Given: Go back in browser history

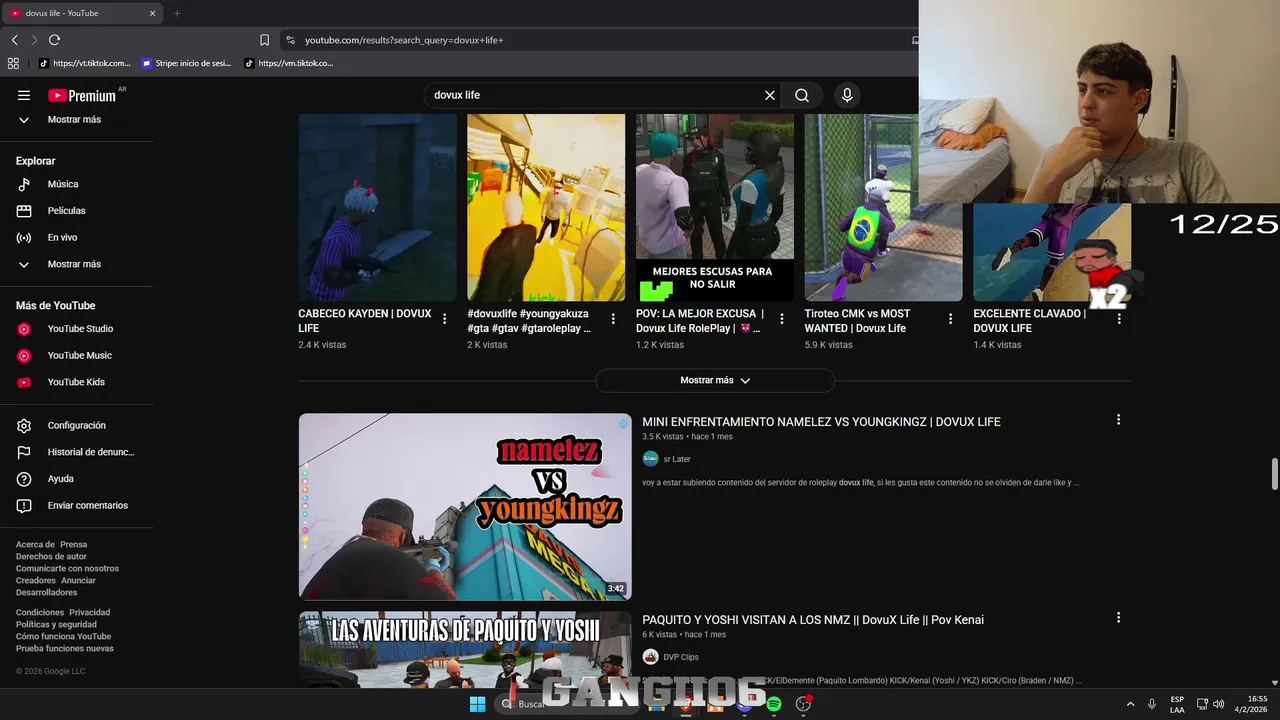Looking at the screenshot, I should 15,40.
